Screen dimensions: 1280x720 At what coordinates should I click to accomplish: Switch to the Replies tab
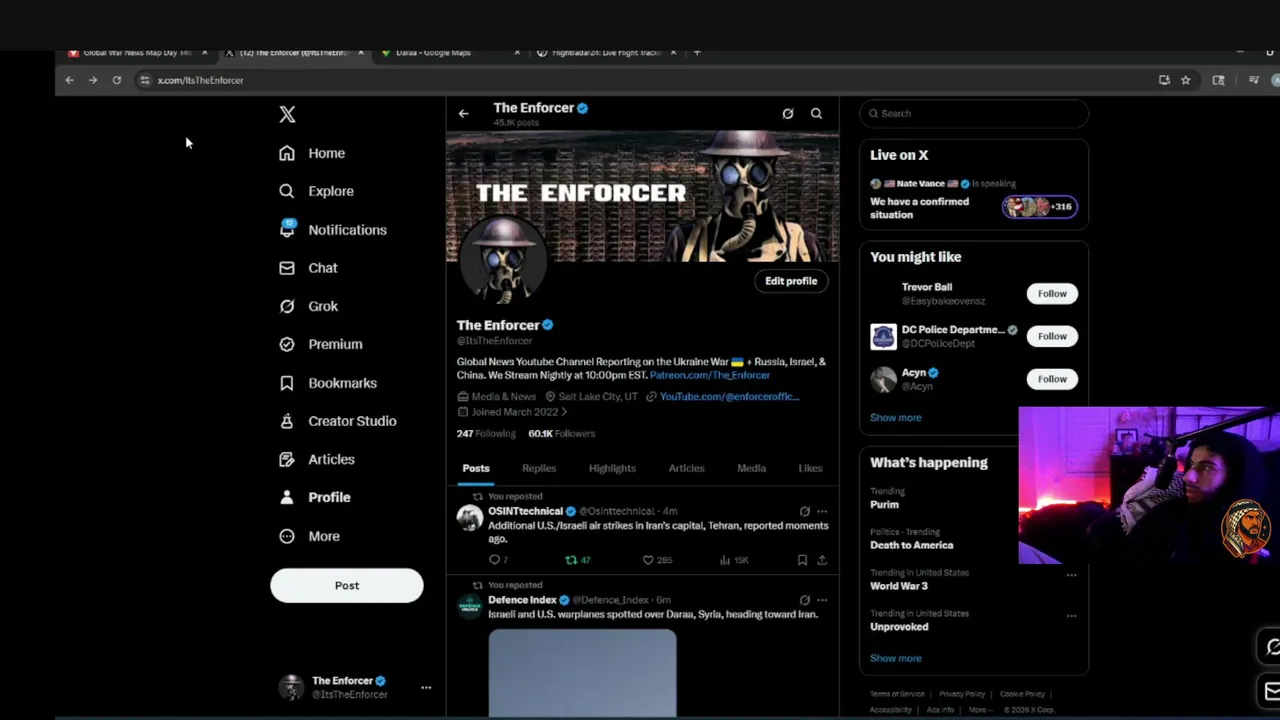click(x=539, y=468)
